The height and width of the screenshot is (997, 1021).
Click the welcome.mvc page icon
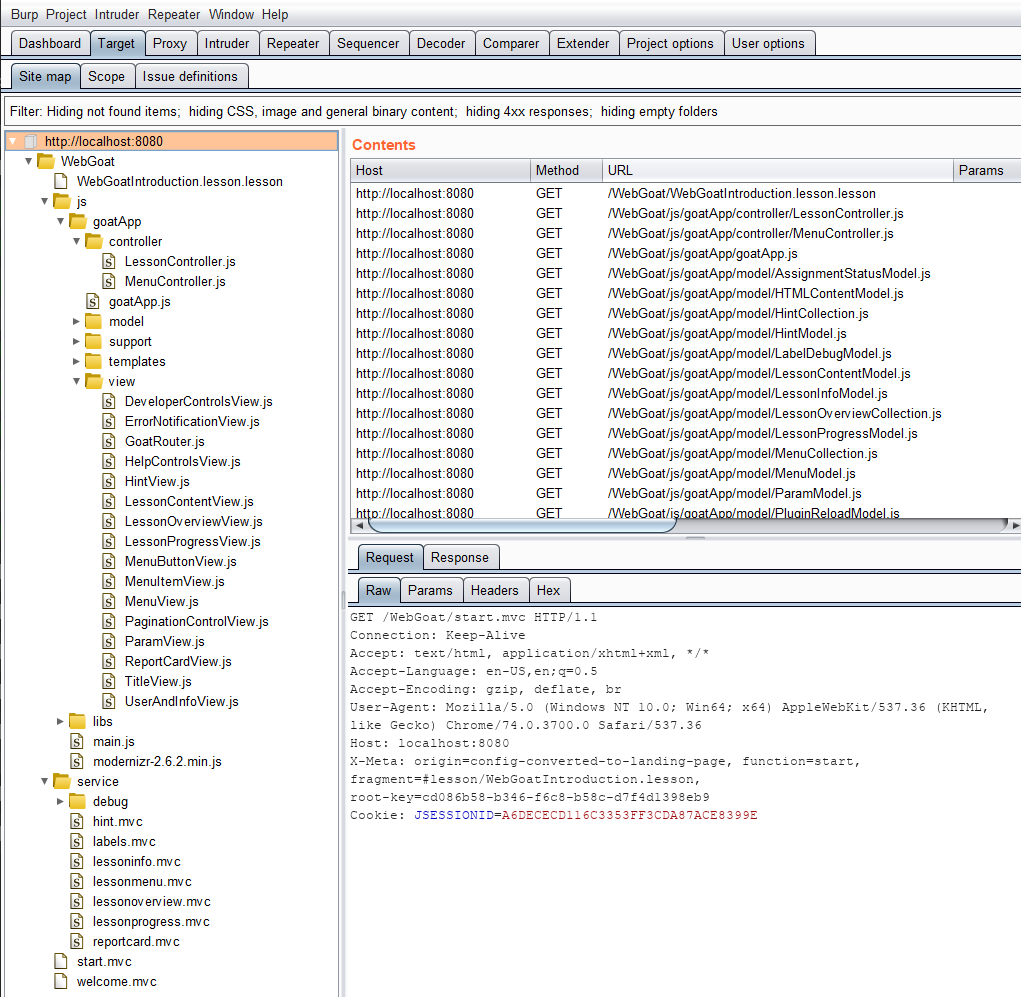[x=61, y=982]
